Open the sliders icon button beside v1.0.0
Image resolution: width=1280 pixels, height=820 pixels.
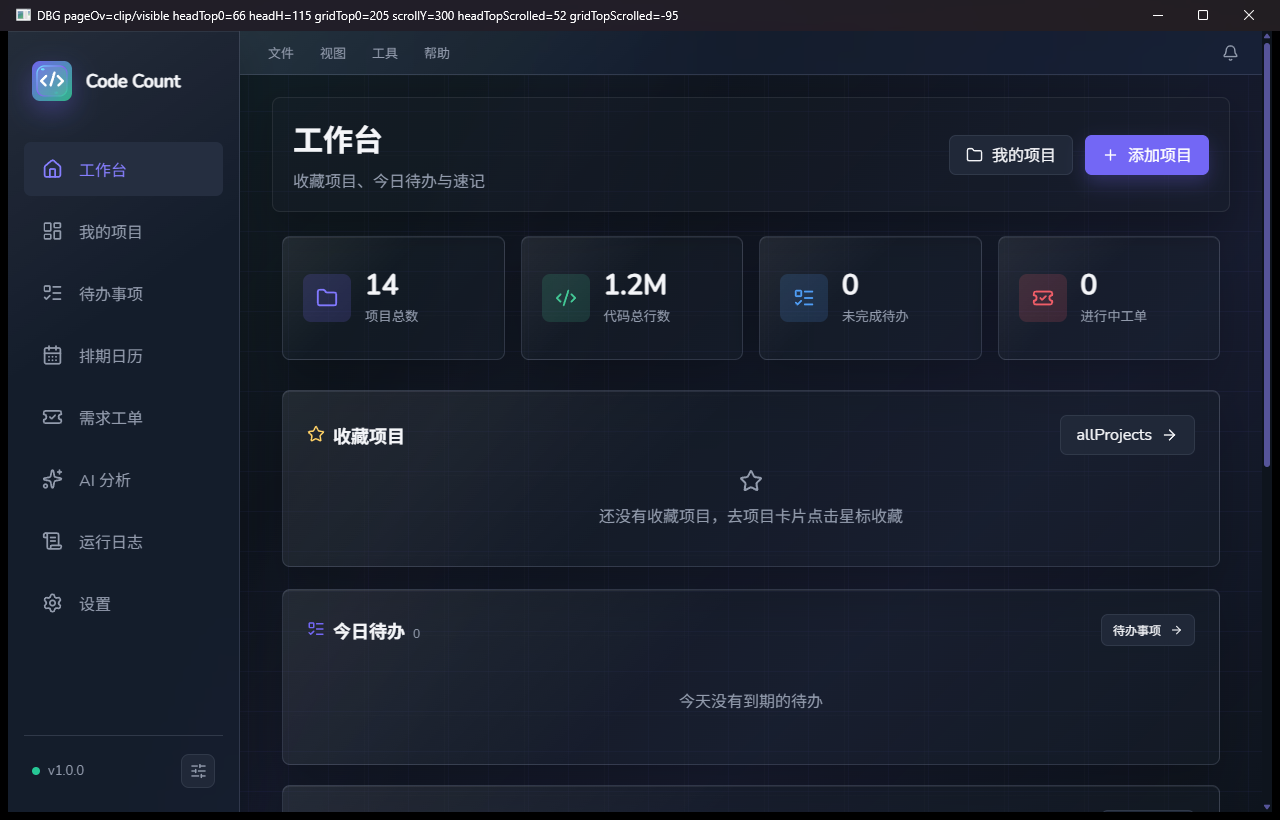[198, 771]
